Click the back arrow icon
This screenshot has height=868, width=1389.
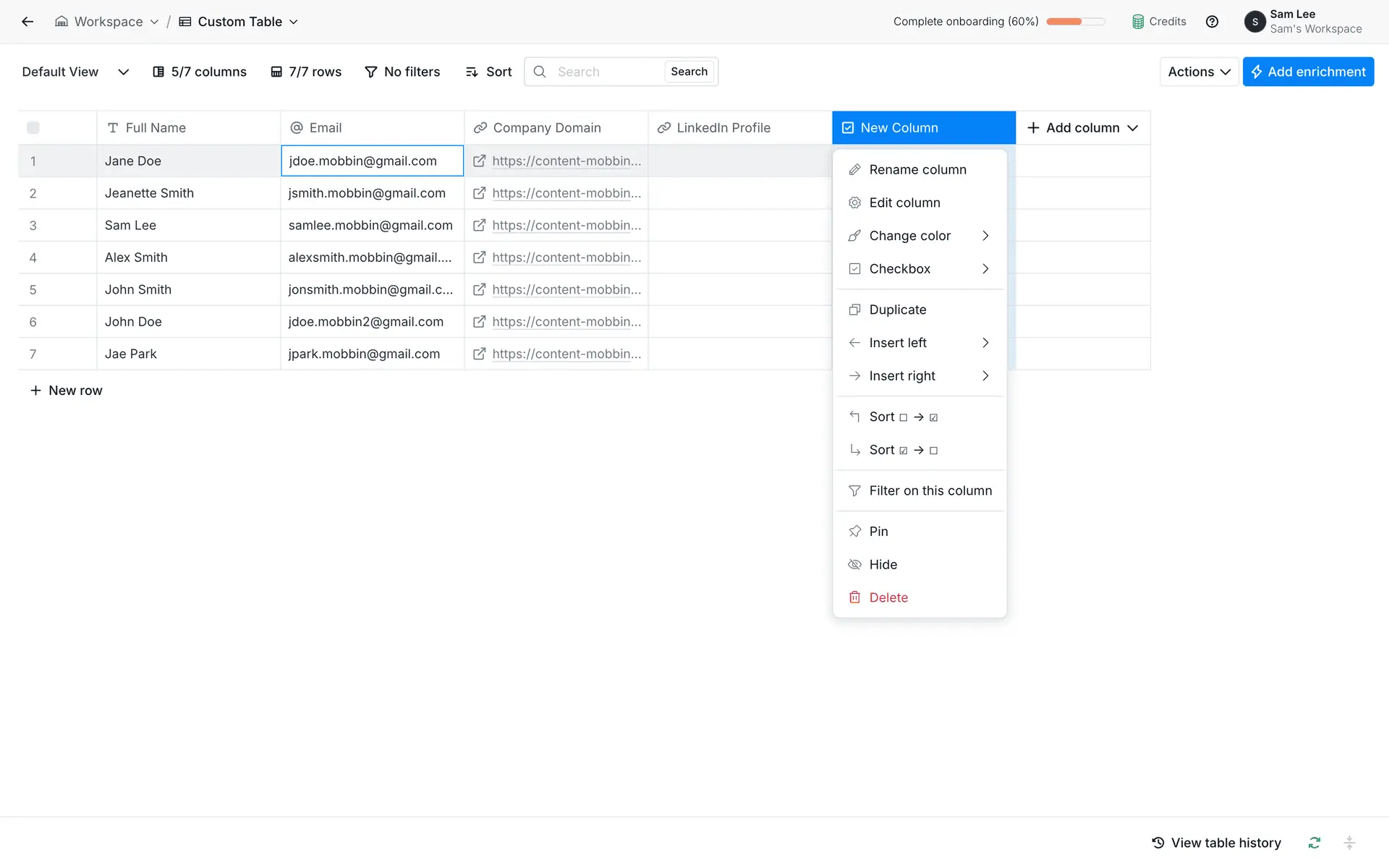point(27,22)
